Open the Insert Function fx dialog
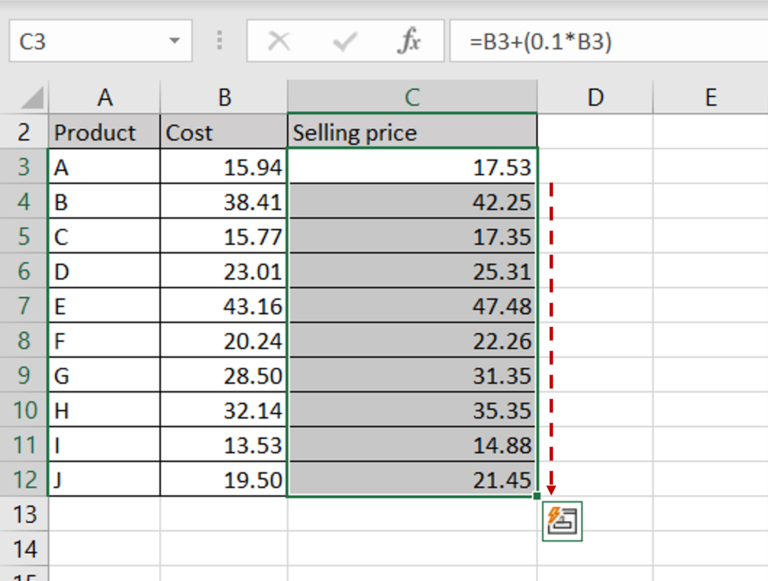Screen dimensions: 768x581 coord(410,42)
